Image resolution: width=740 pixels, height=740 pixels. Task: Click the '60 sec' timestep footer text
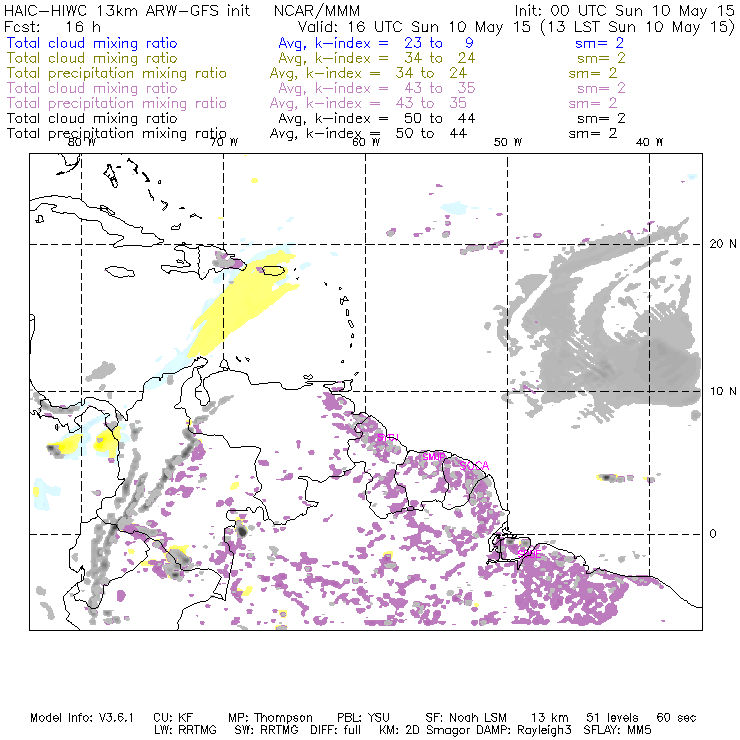[676, 718]
